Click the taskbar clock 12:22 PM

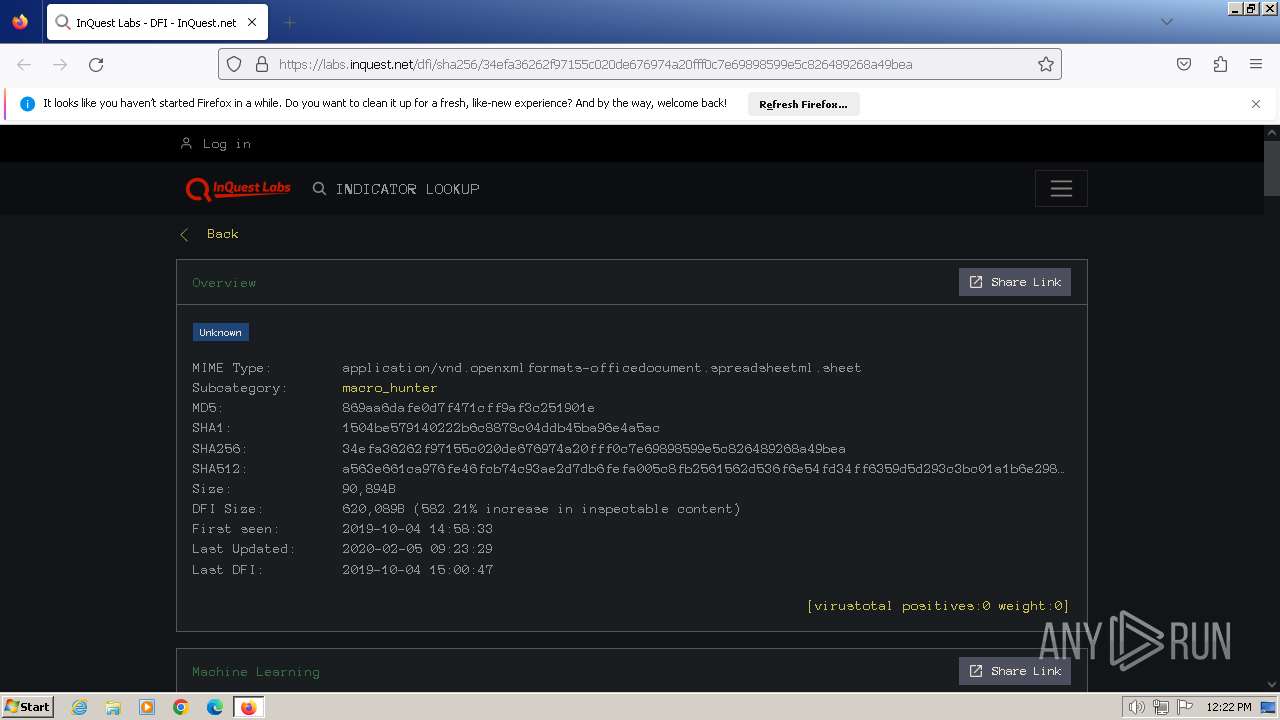(x=1229, y=707)
